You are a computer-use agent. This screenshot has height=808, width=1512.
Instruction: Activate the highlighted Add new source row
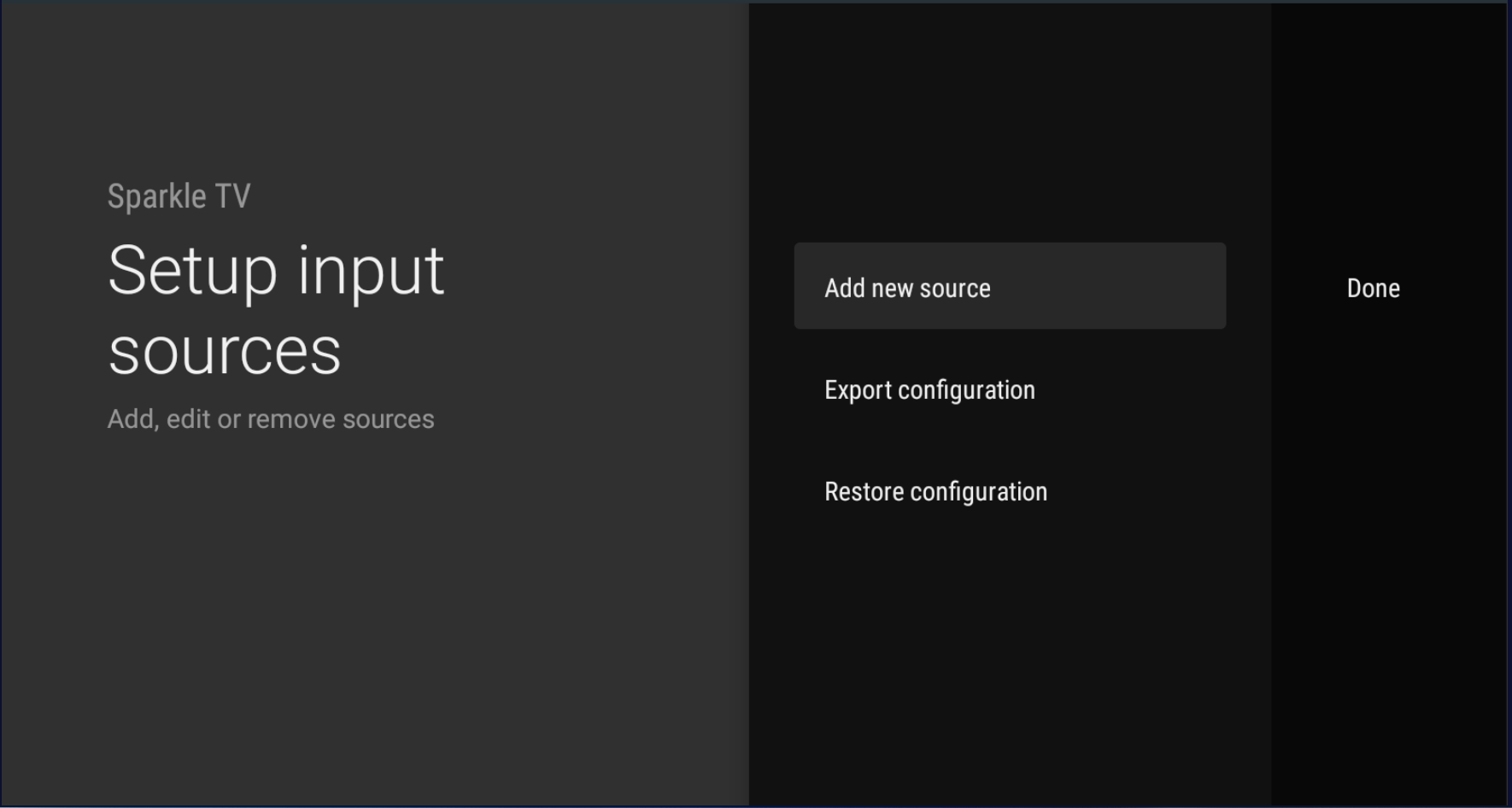1009,287
